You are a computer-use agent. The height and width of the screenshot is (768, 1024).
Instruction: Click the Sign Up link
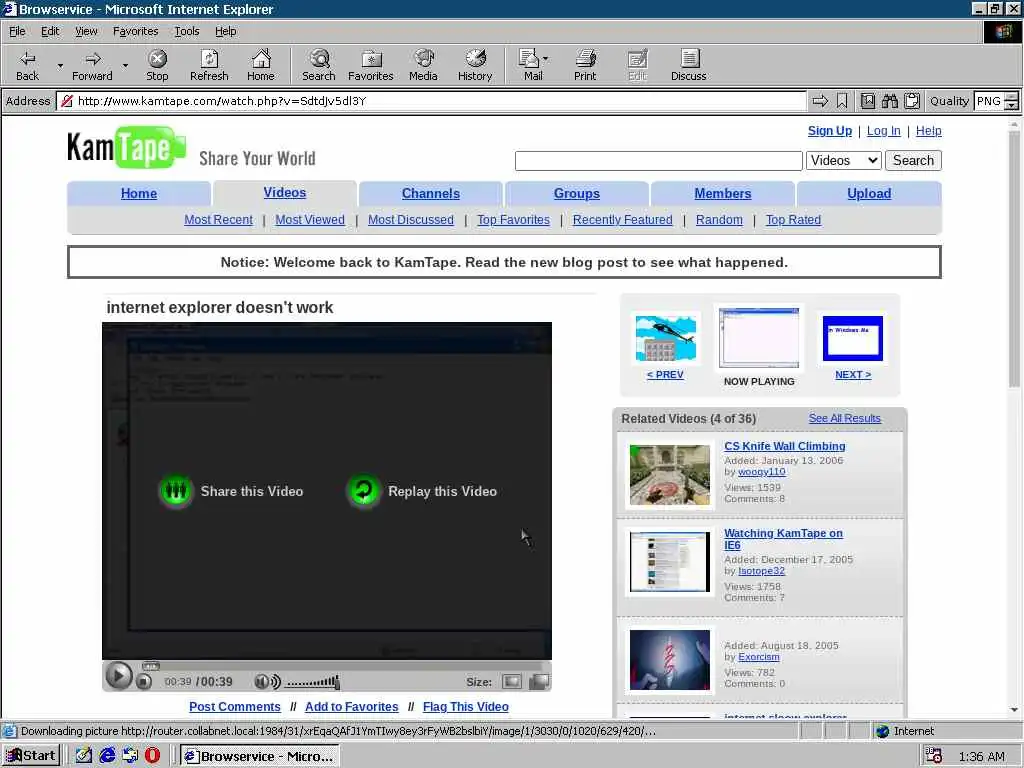[x=829, y=131]
